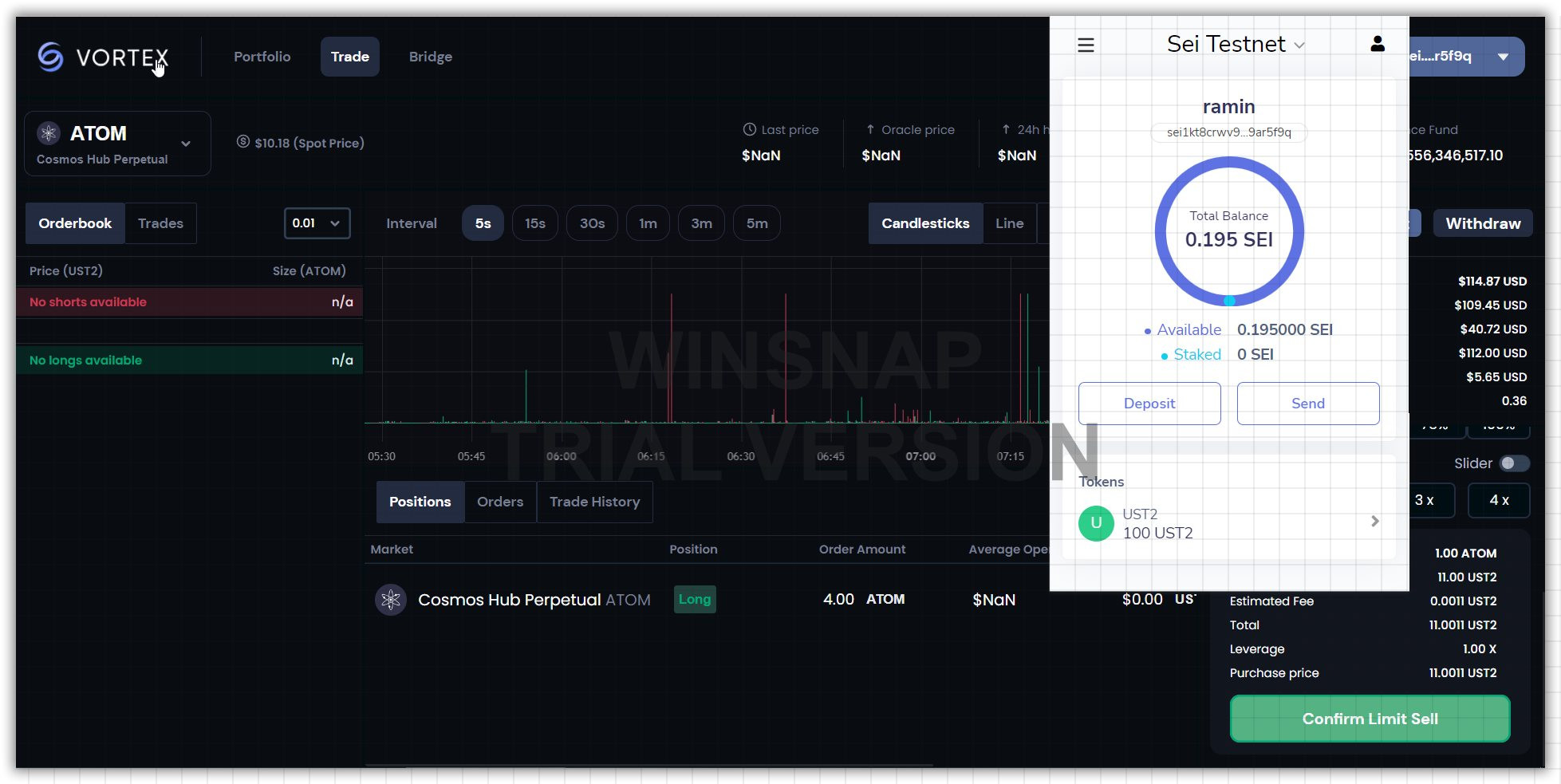Open the Trade History tab
1561x784 pixels.
[x=595, y=502]
